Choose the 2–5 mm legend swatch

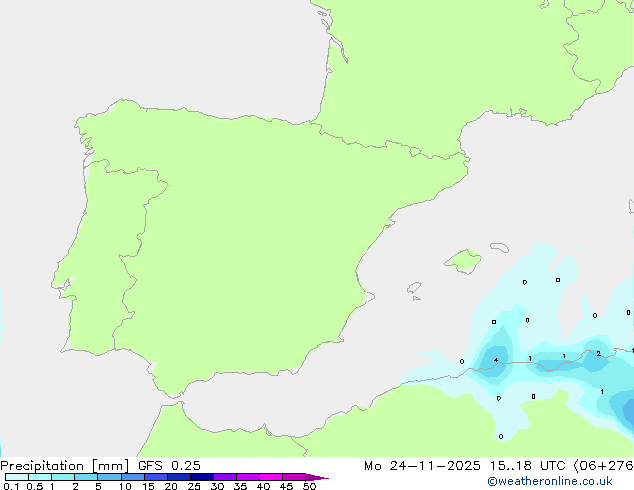[86, 477]
